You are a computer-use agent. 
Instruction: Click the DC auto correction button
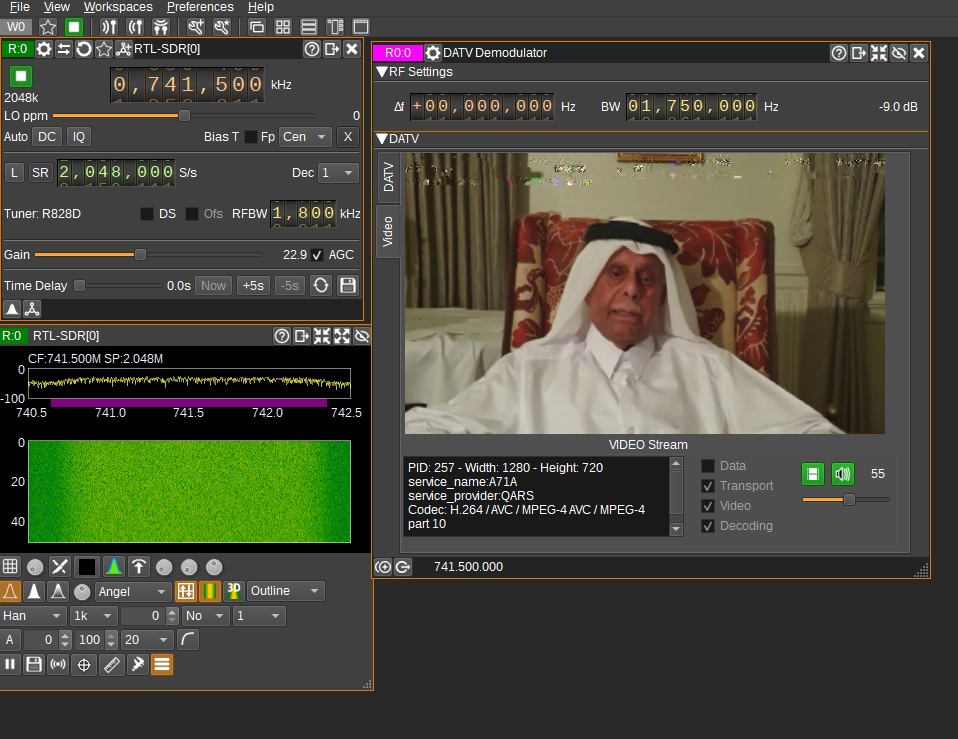click(47, 137)
